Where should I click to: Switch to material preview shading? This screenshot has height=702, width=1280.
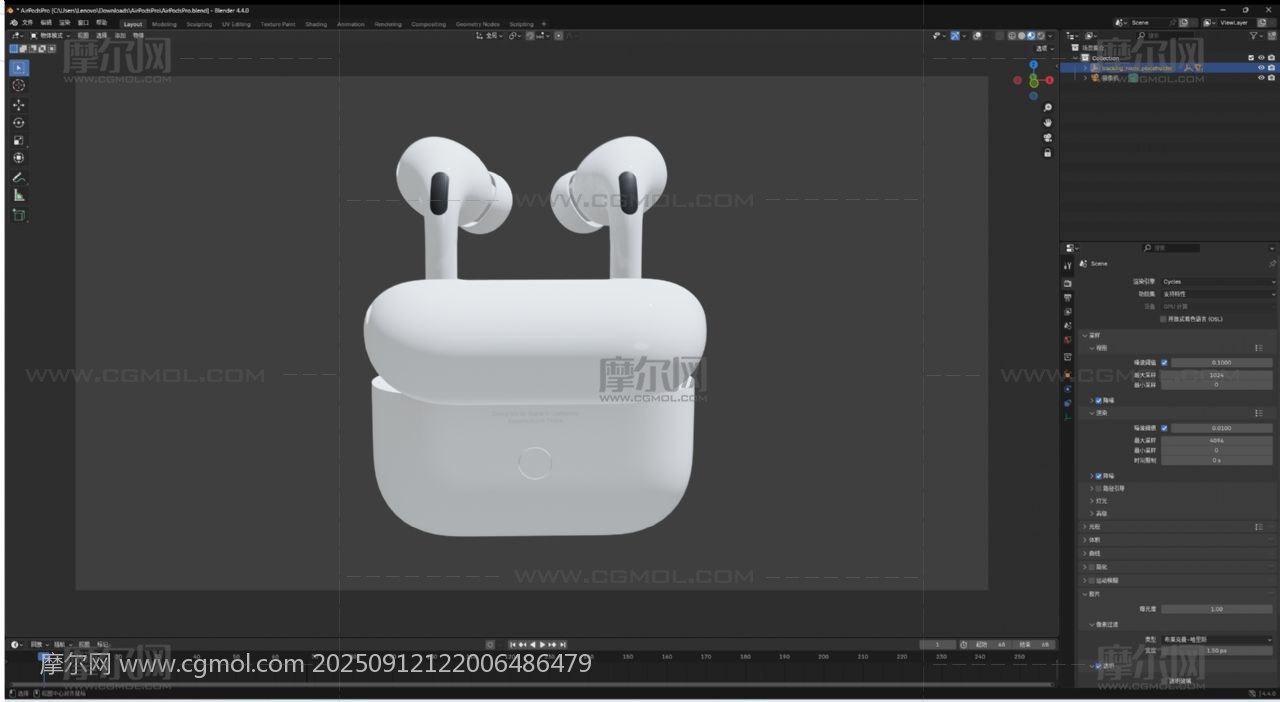click(x=1032, y=36)
